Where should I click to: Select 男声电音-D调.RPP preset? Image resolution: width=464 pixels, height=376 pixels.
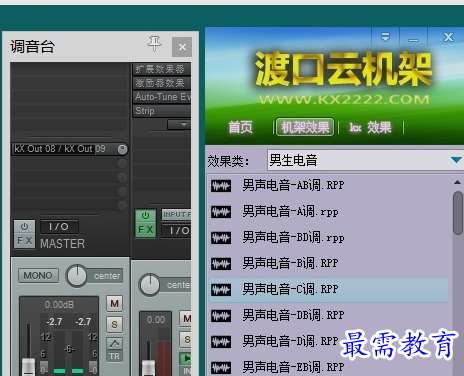pos(328,341)
